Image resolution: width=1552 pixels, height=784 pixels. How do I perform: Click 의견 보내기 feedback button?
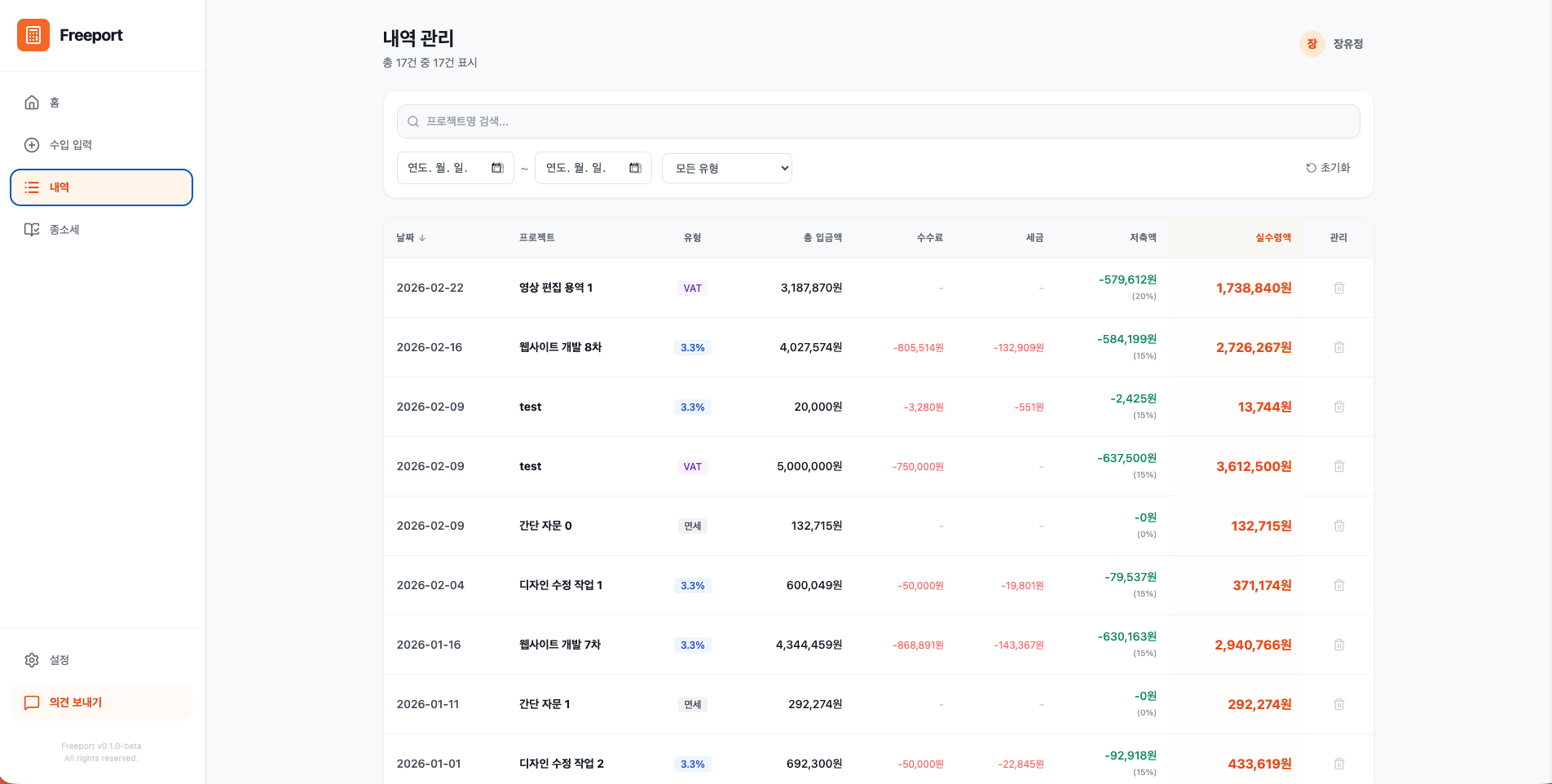pos(101,703)
